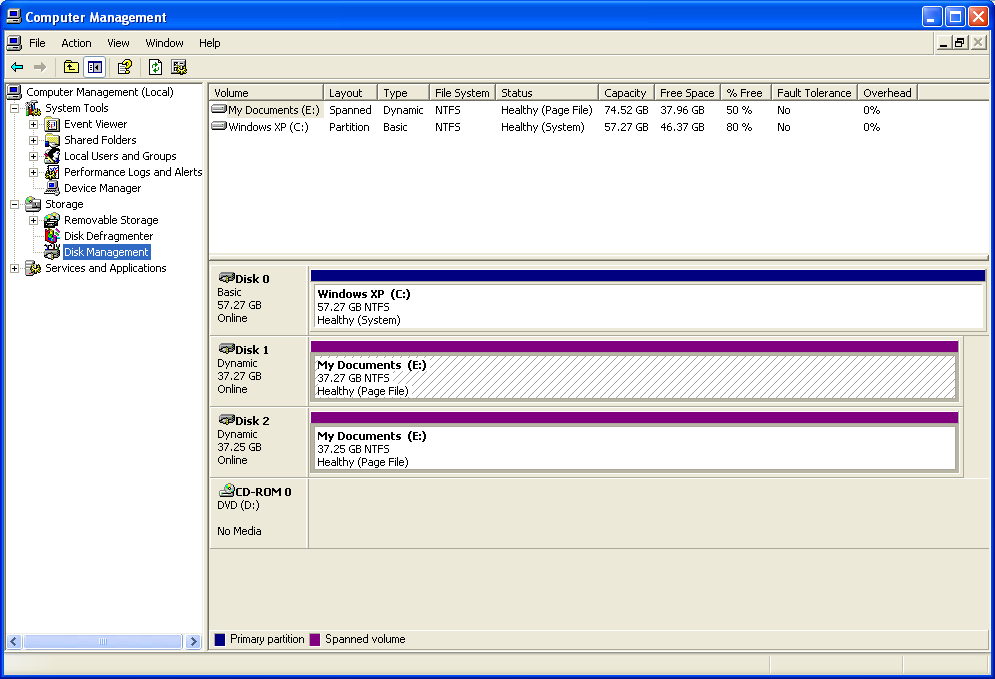This screenshot has width=995, height=679.
Task: Click the Help toolbar icon
Action: click(x=125, y=67)
